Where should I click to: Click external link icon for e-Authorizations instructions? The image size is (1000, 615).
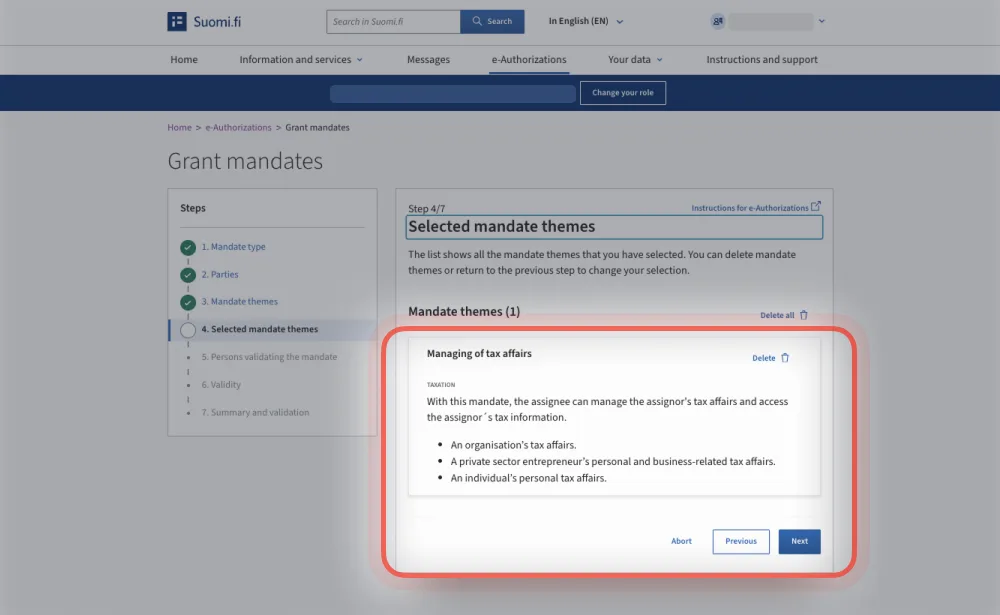tap(816, 207)
